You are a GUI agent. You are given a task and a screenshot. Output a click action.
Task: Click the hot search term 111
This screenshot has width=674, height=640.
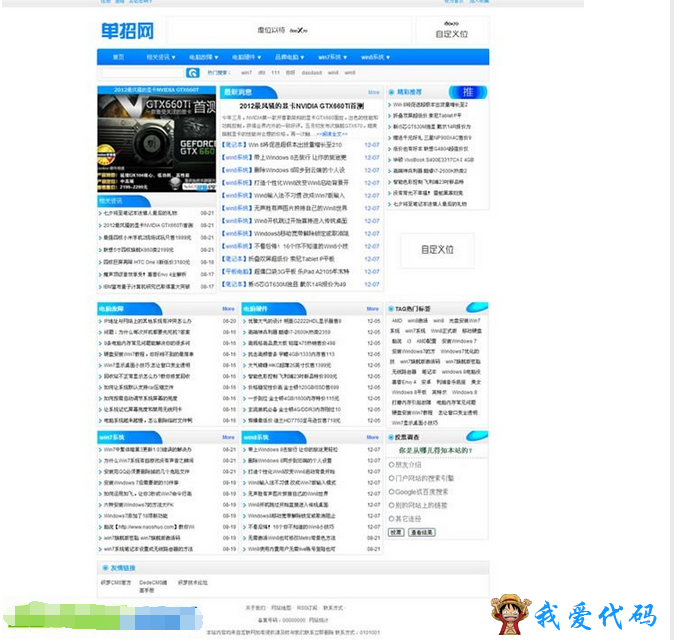[x=276, y=73]
